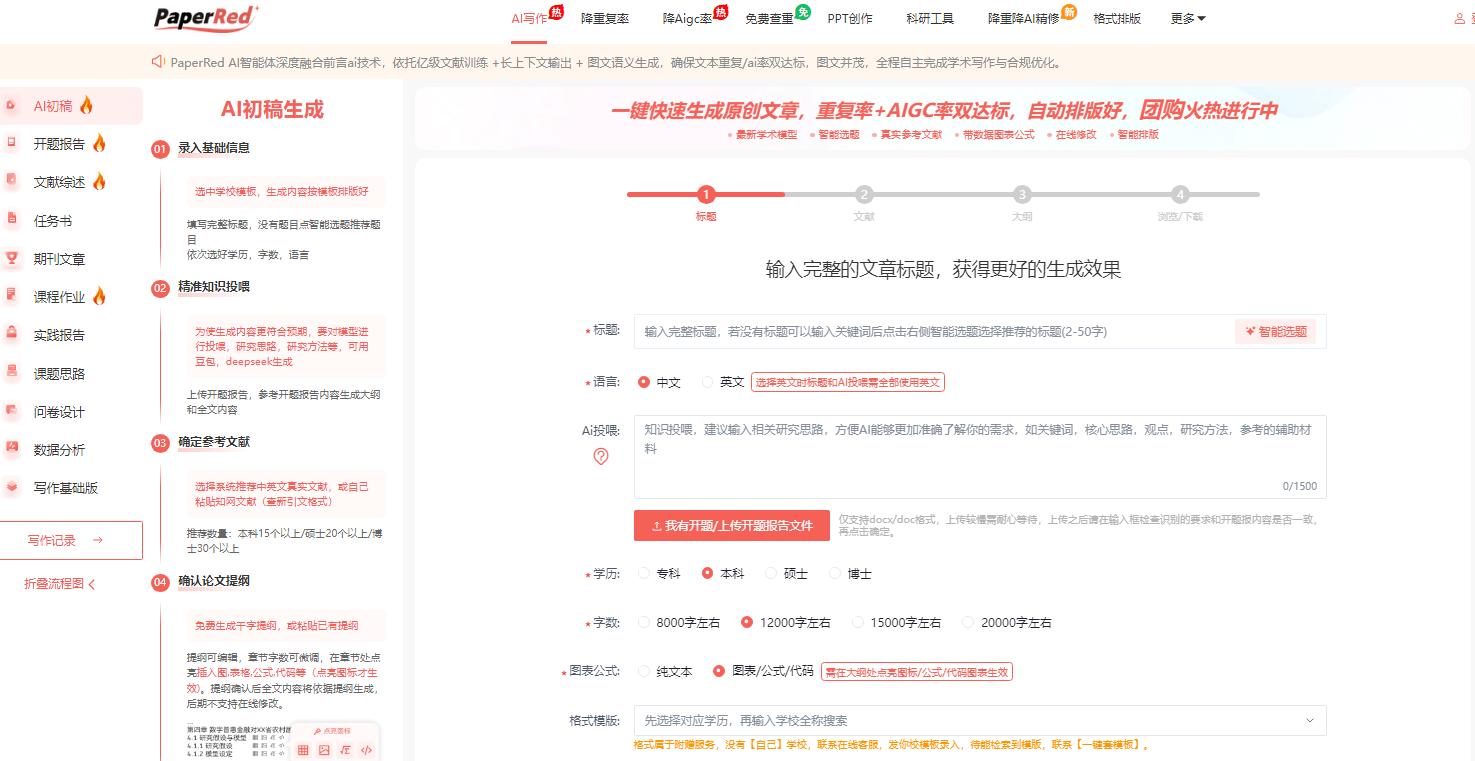The image size is (1475, 761).
Task: Choose 20000字左右 word count
Action: (968, 622)
